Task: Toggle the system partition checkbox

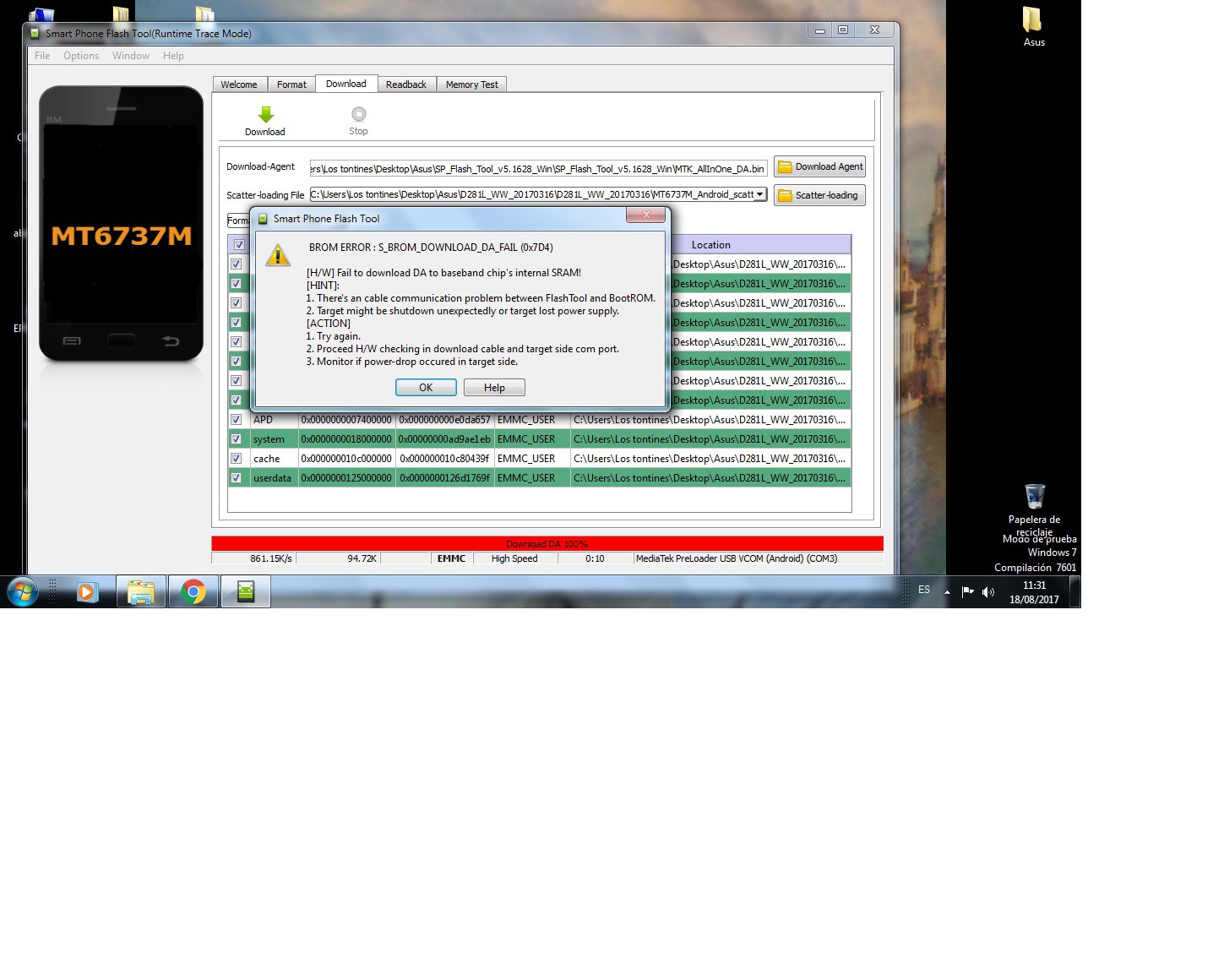Action: click(237, 439)
